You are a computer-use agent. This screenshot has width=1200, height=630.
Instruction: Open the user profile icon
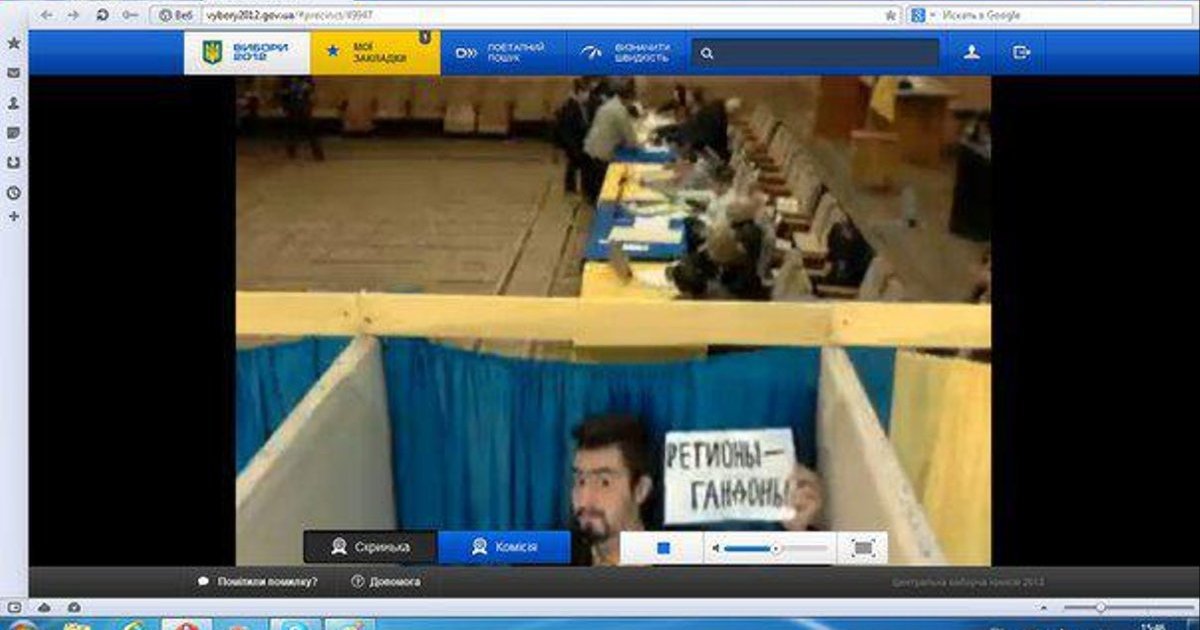tap(971, 53)
